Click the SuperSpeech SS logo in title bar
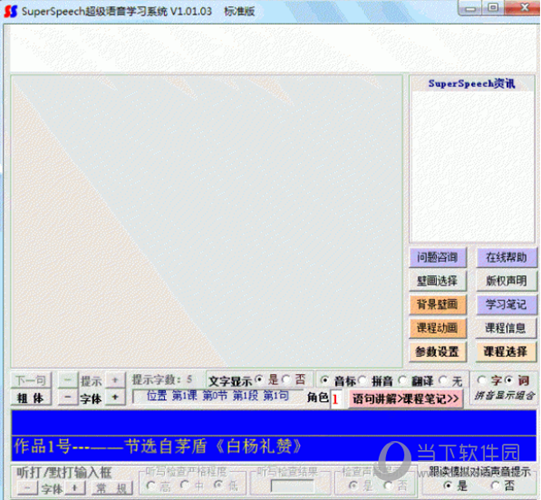Screen dimensions: 541x500 tap(11, 11)
